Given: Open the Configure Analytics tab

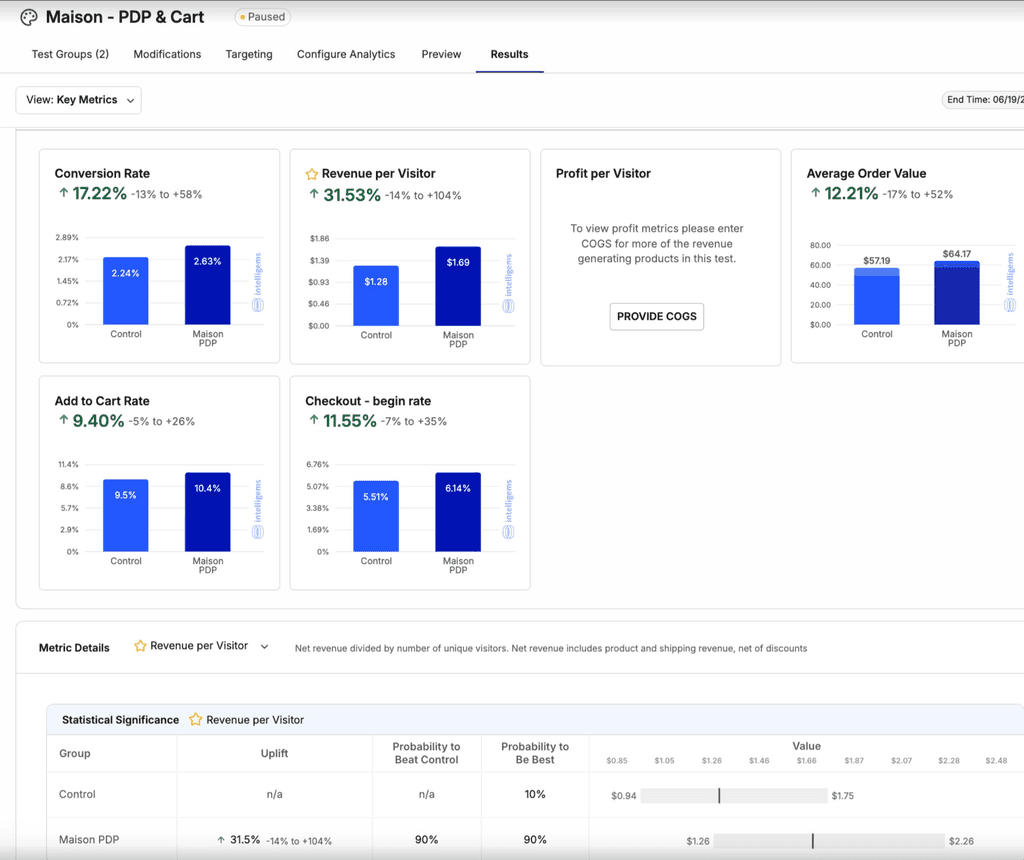Looking at the screenshot, I should 346,54.
